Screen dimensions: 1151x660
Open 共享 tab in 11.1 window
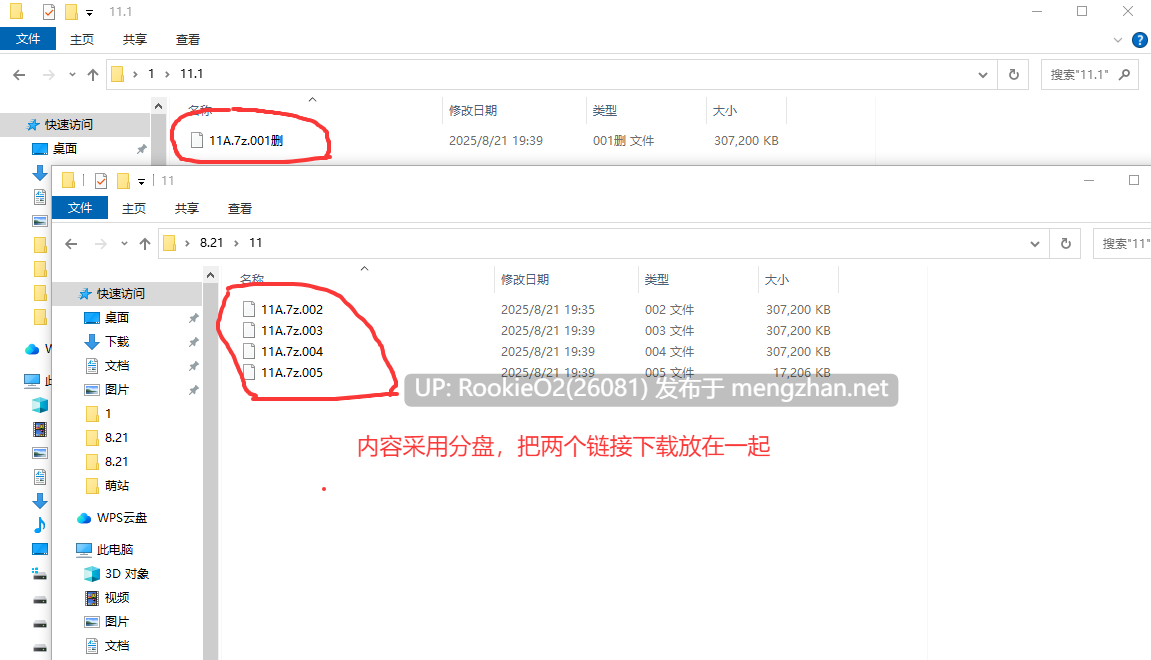(x=134, y=40)
